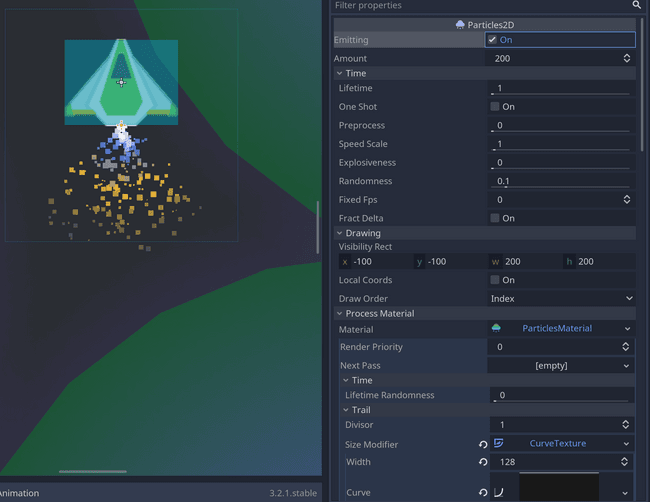650x502 pixels.
Task: Click the Visibility Rect y field
Action: [451, 262]
